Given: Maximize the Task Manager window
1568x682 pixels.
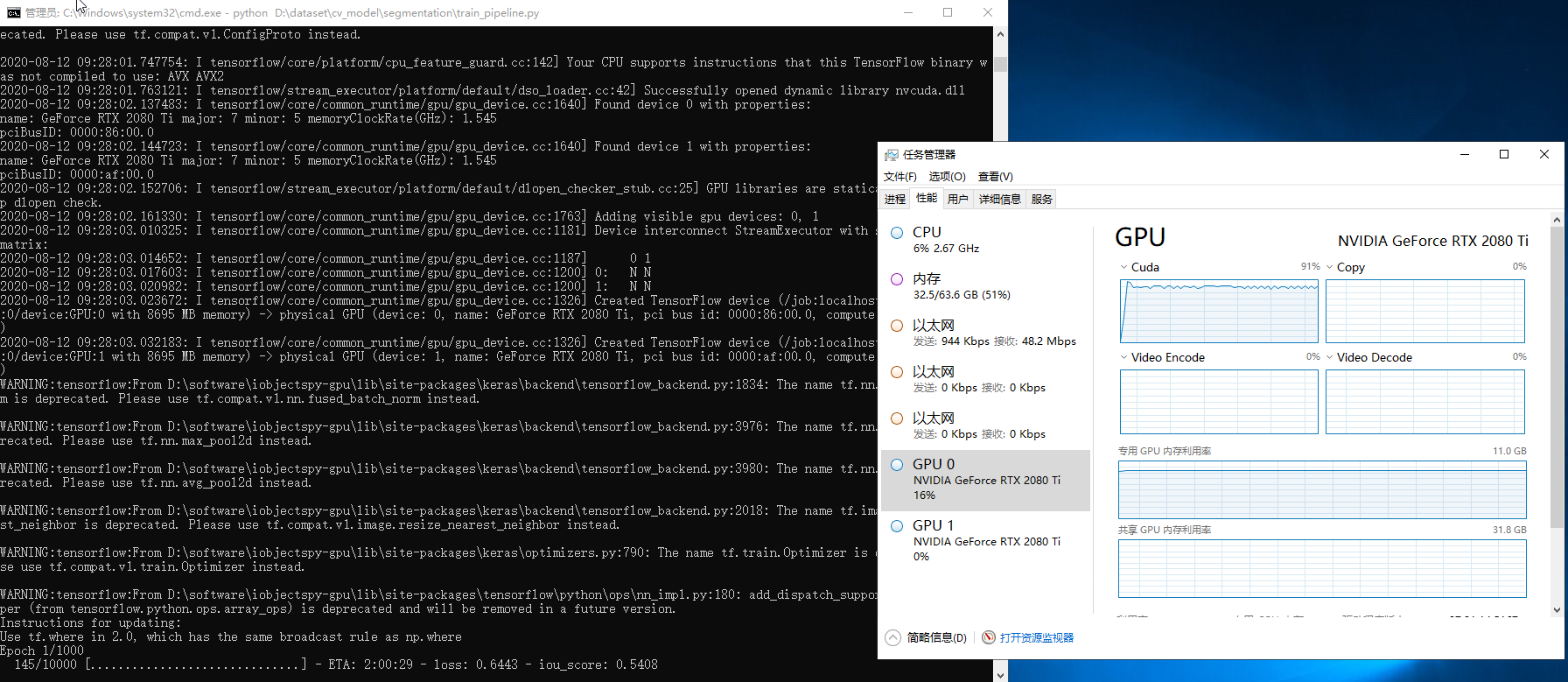Looking at the screenshot, I should (1504, 154).
